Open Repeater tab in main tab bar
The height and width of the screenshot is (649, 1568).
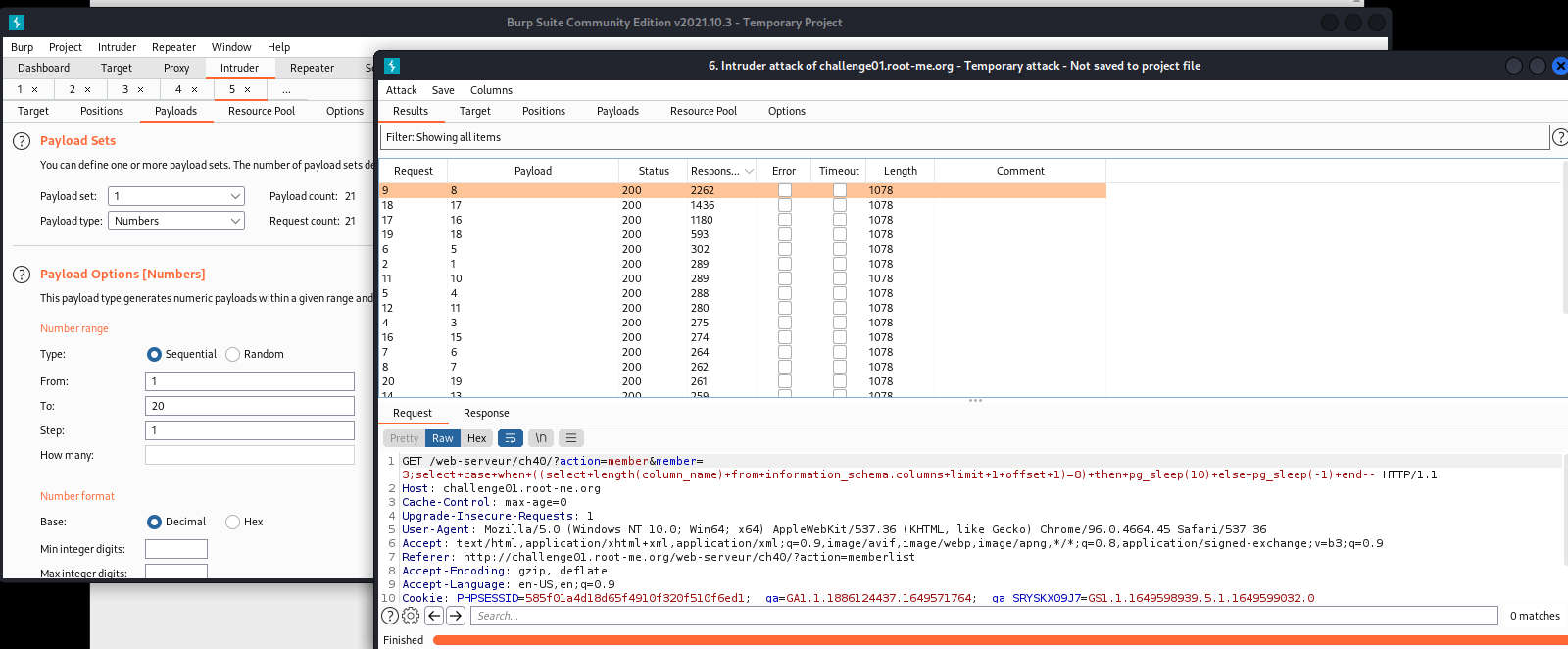coord(312,68)
